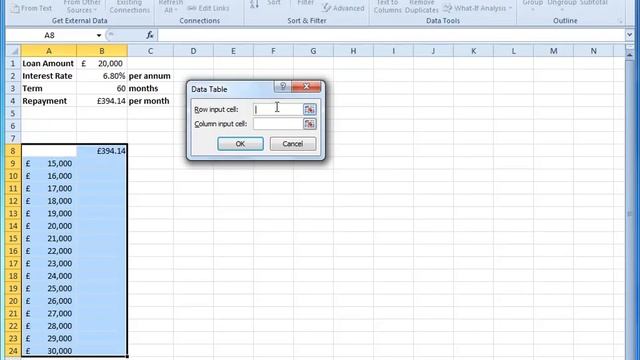Select column B header
The image size is (640, 360).
click(x=102, y=51)
